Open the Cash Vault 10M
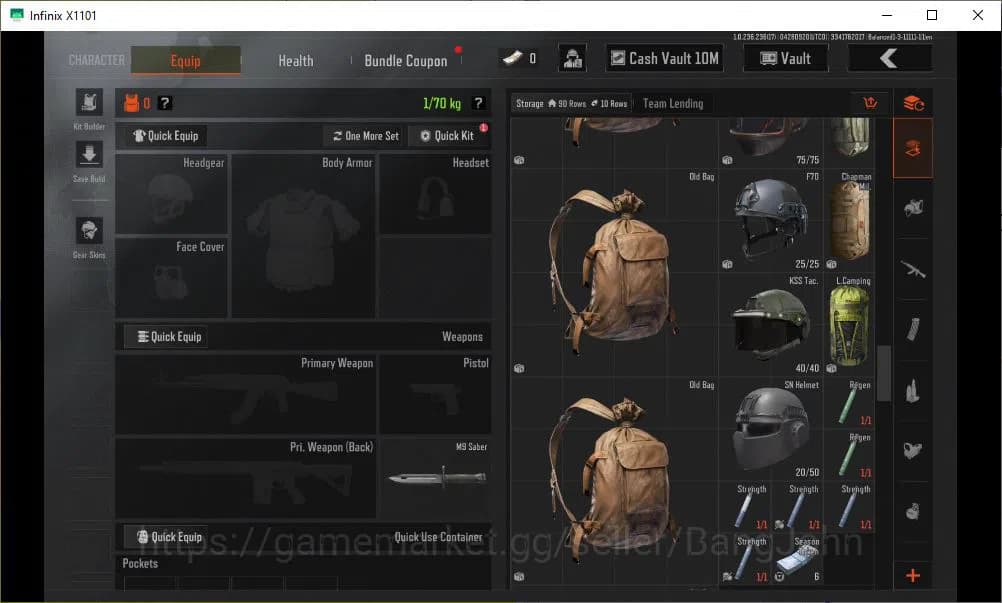Image resolution: width=1002 pixels, height=603 pixels. [x=663, y=58]
